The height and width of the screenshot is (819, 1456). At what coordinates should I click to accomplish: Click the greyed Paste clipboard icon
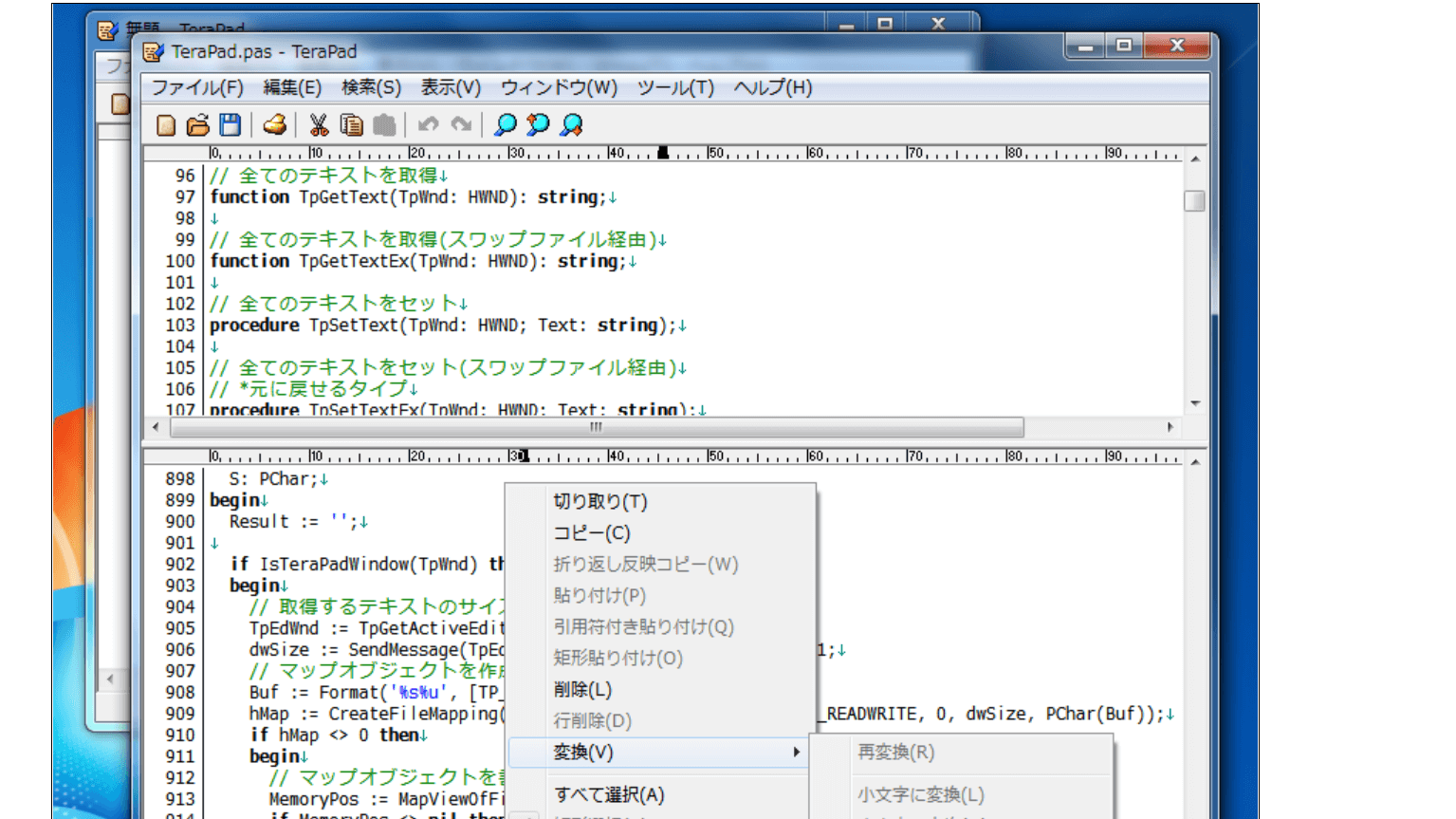(x=383, y=125)
